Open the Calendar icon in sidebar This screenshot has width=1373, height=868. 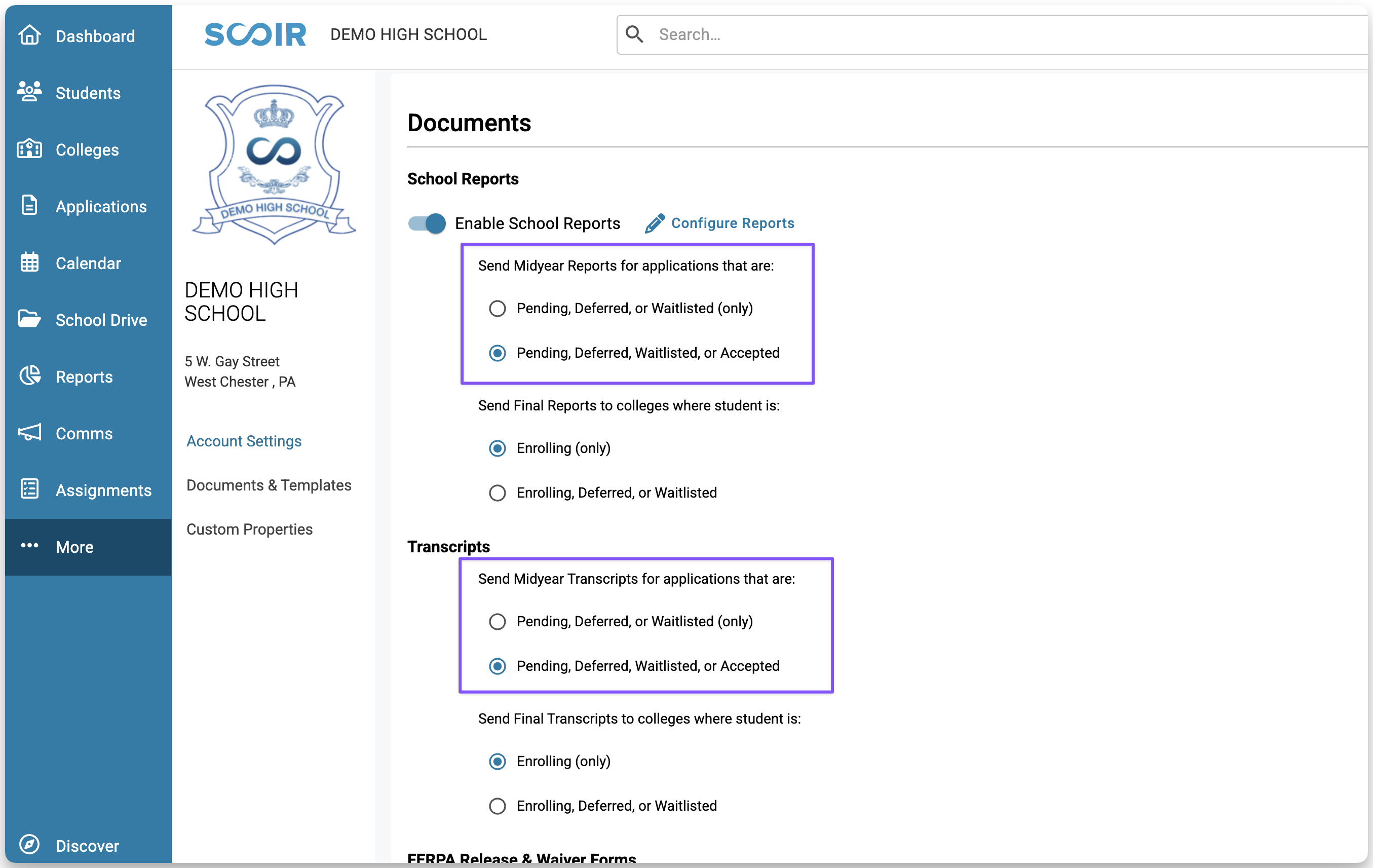pos(29,262)
